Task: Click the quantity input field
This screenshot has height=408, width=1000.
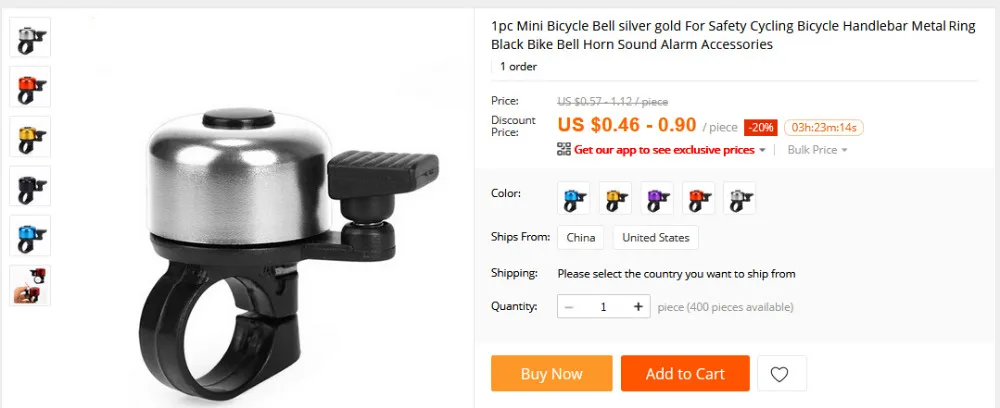Action: click(603, 307)
